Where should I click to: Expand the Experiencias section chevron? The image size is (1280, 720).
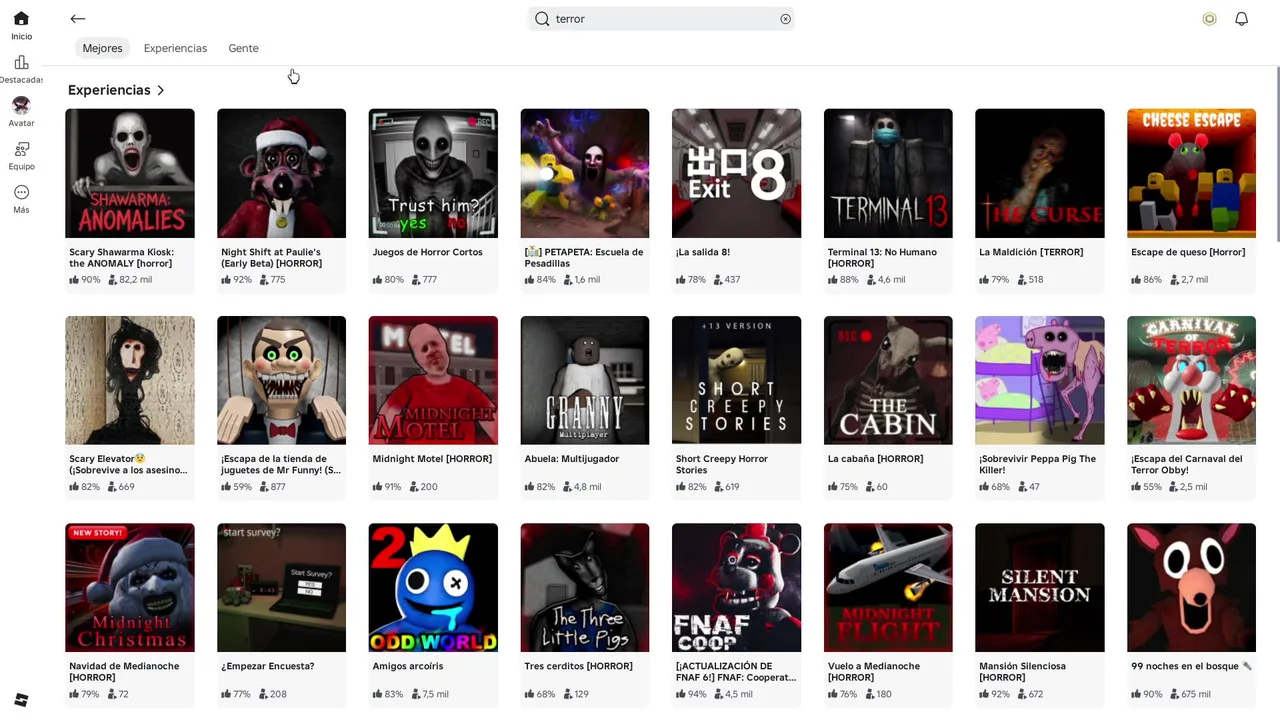click(160, 90)
